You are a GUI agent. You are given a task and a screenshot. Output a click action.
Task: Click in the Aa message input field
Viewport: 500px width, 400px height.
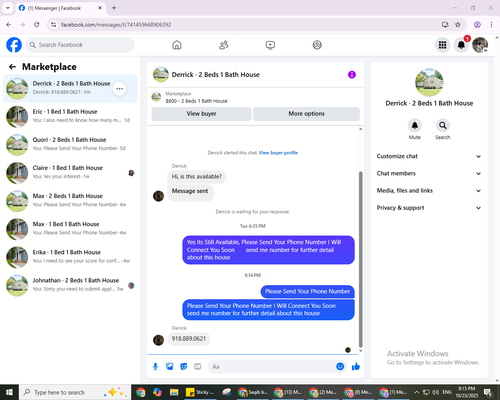coord(271,367)
